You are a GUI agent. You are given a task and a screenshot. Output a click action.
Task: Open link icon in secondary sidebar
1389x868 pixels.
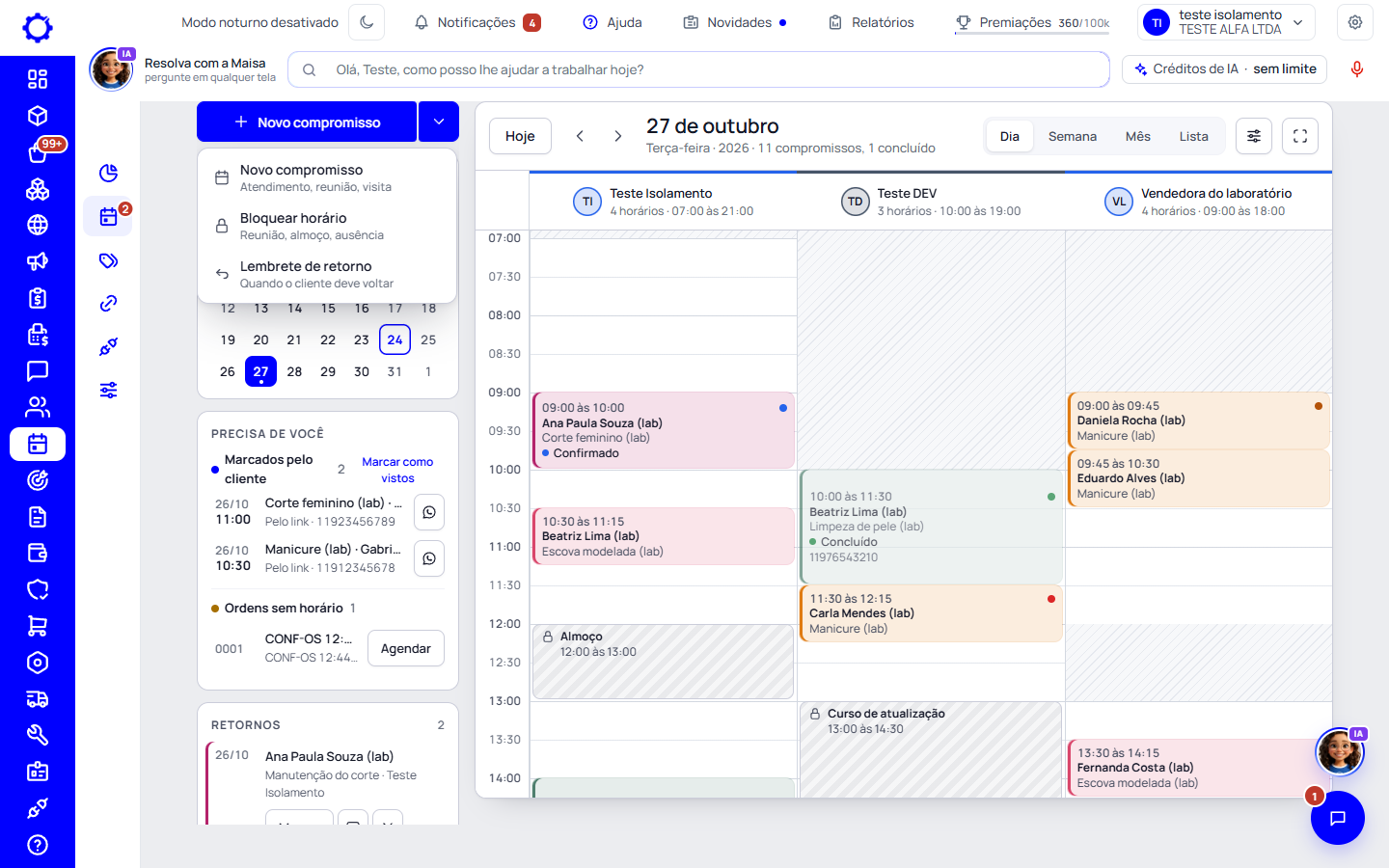(x=109, y=304)
